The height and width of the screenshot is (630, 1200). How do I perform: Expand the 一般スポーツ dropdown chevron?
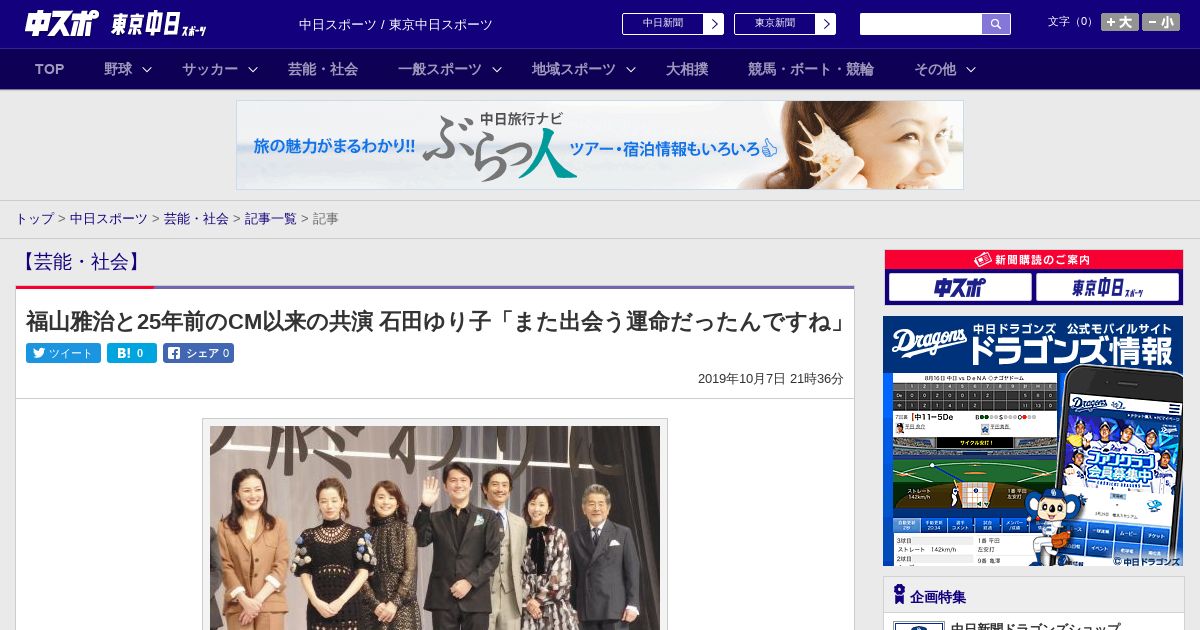pyautogui.click(x=497, y=69)
